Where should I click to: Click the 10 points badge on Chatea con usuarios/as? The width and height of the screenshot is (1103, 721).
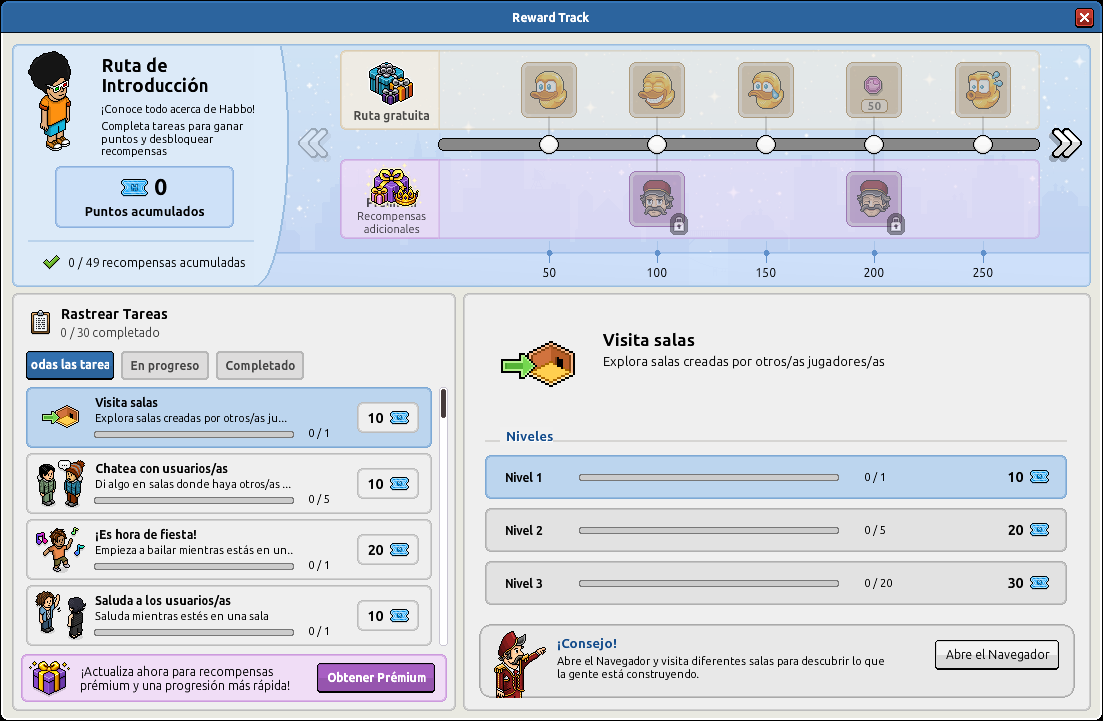coord(388,484)
